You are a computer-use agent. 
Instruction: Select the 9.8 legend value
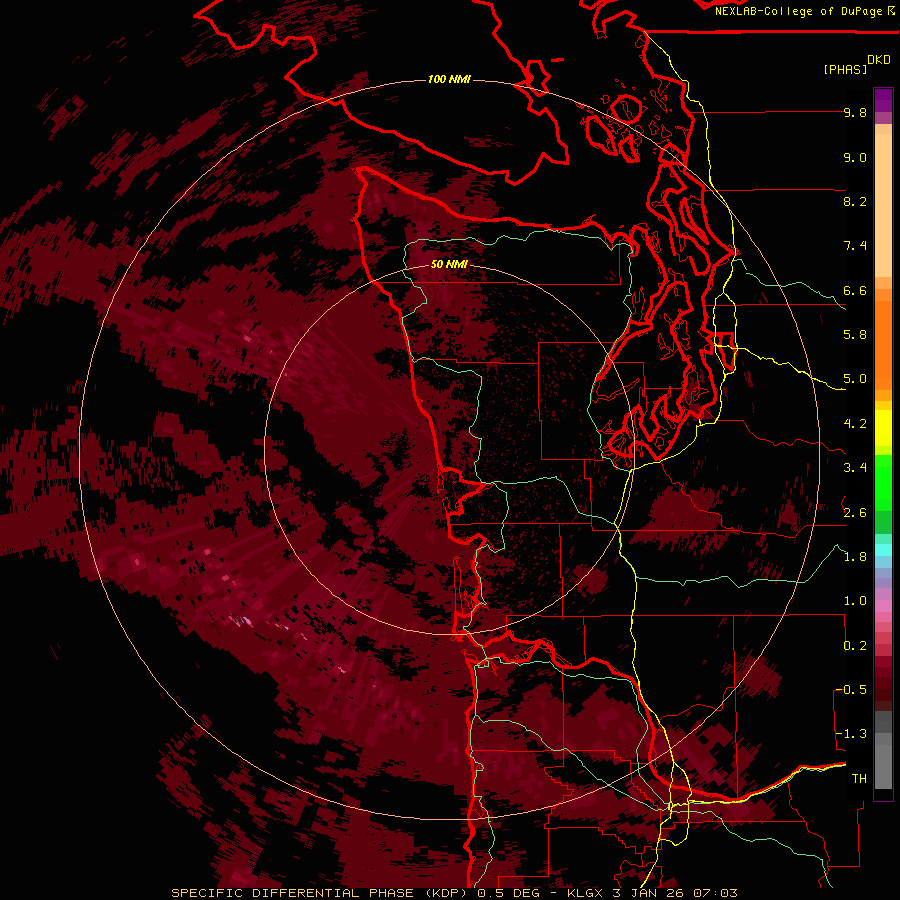coord(855,113)
